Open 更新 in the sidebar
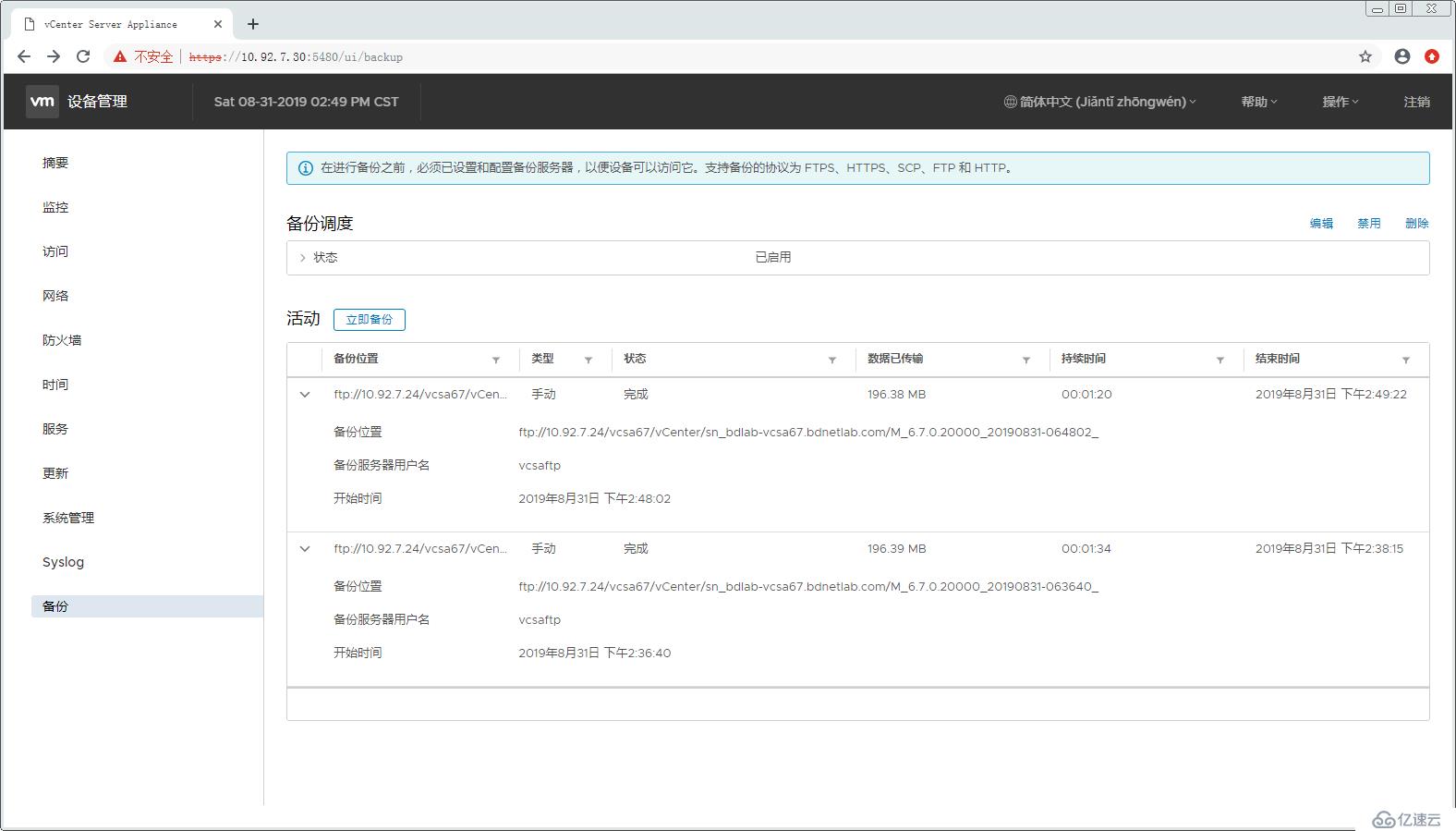Image resolution: width=1456 pixels, height=831 pixels. tap(55, 473)
